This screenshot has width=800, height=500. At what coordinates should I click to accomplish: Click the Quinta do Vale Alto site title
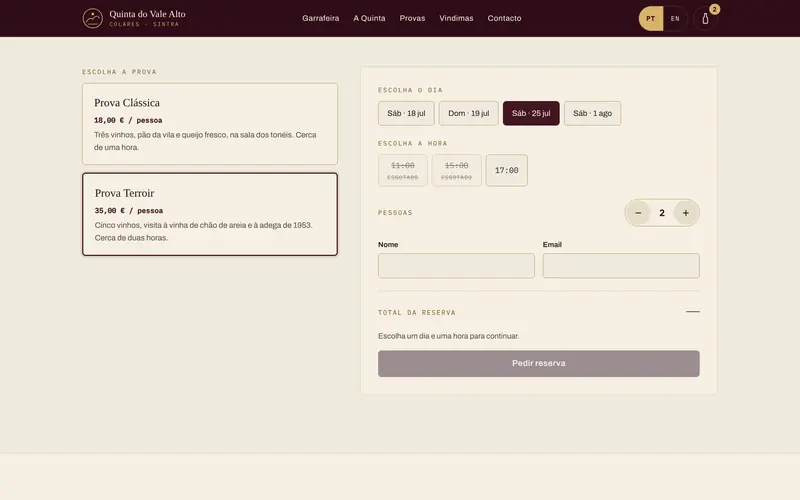point(147,14)
